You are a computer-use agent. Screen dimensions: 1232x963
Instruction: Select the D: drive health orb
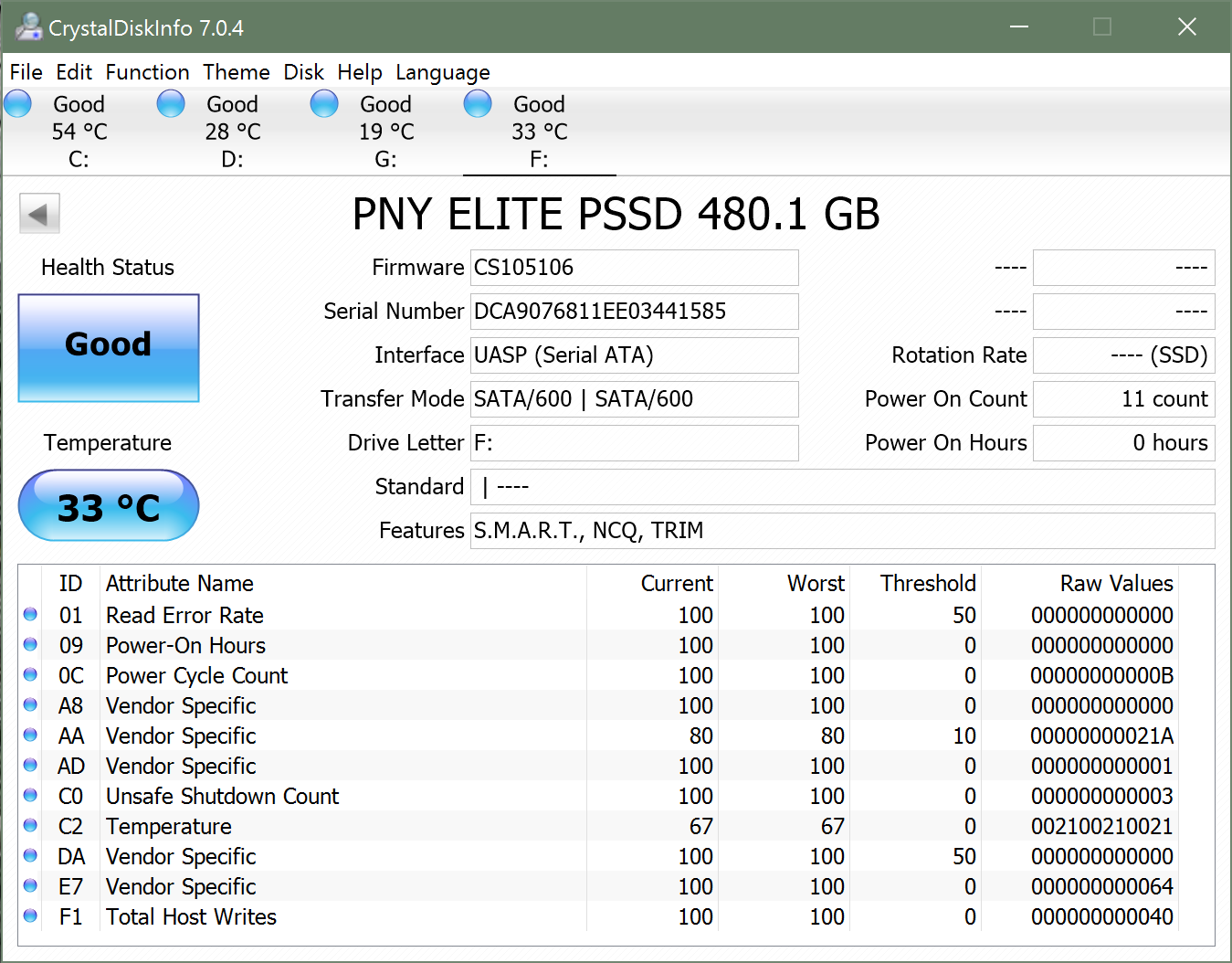coord(171,104)
